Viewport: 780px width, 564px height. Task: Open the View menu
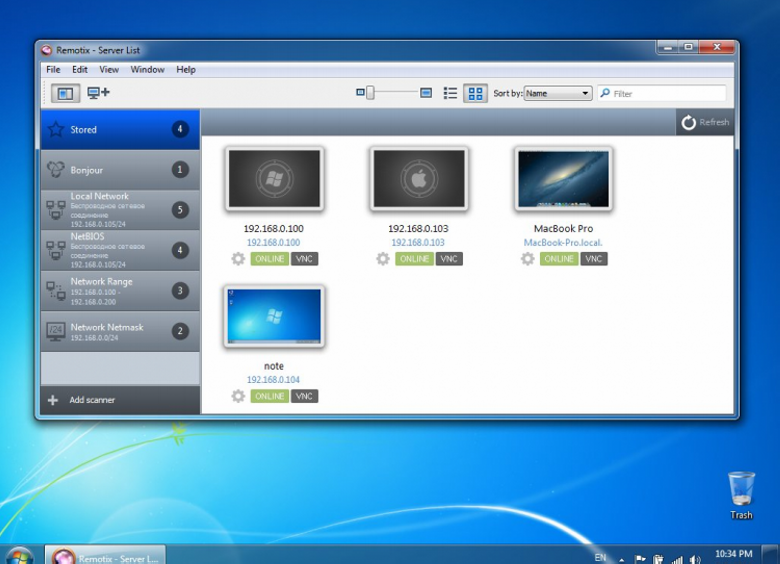[109, 70]
